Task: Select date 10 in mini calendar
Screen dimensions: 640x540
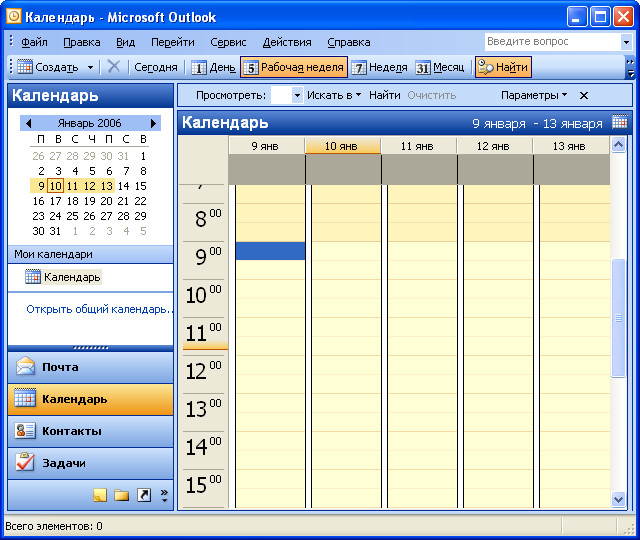Action: (56, 186)
